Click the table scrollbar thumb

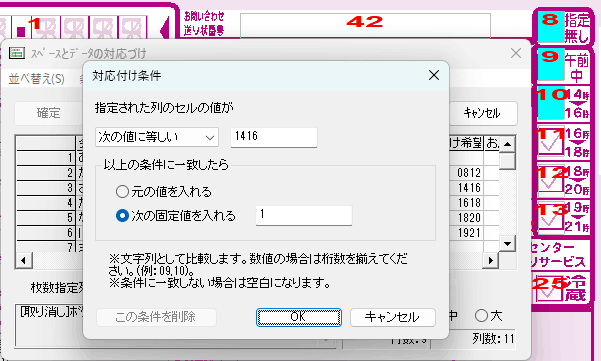[507, 161]
